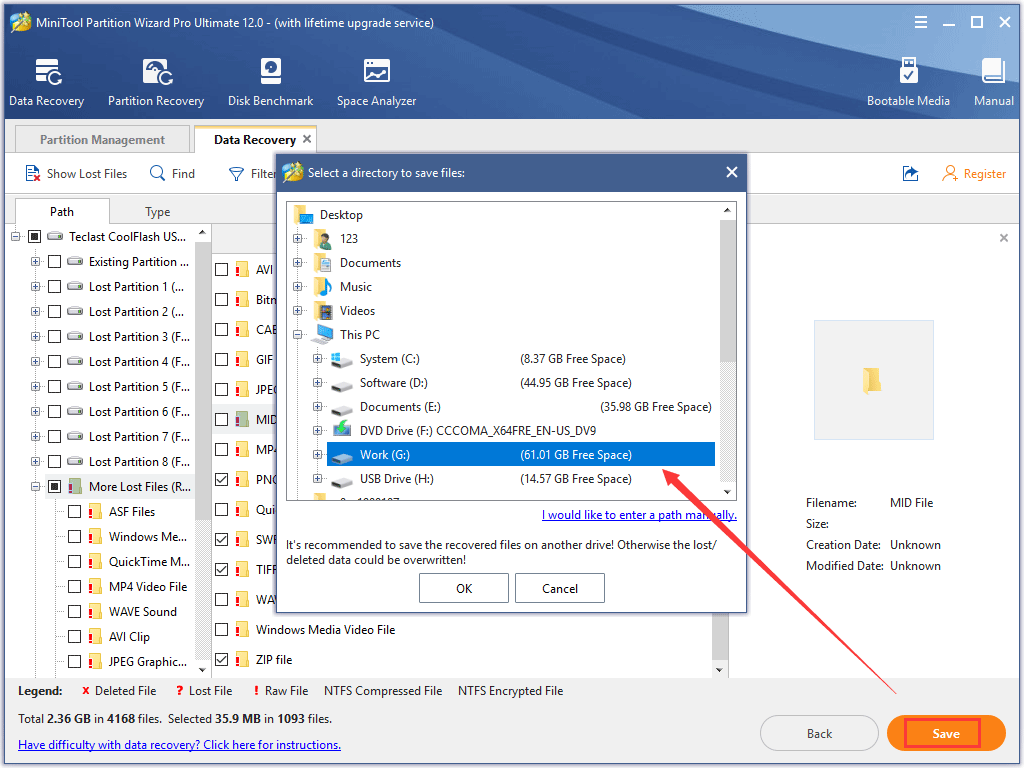The image size is (1024, 768).
Task: Select Software (D:) drive
Action: pos(394,383)
